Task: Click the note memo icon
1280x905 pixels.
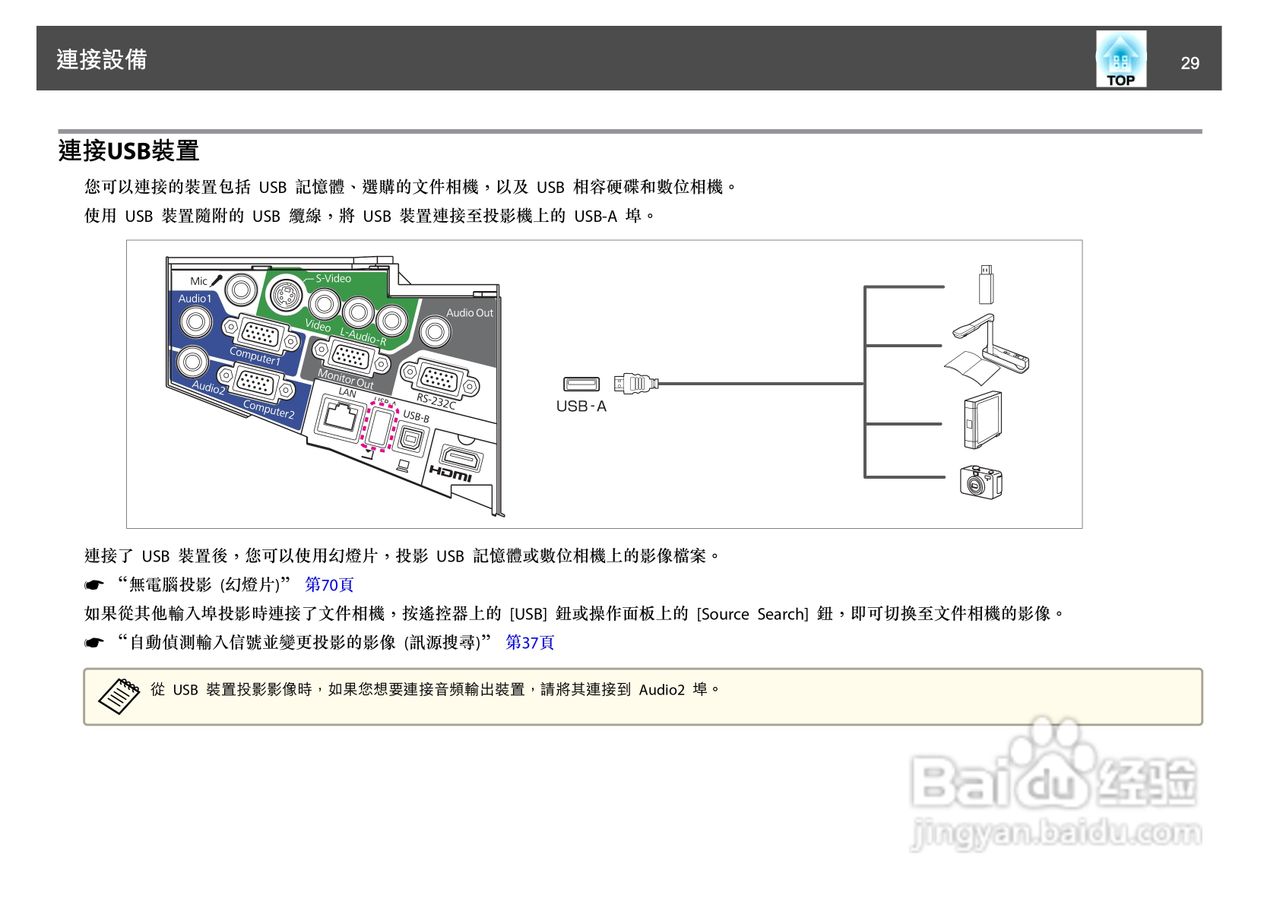Action: point(119,695)
